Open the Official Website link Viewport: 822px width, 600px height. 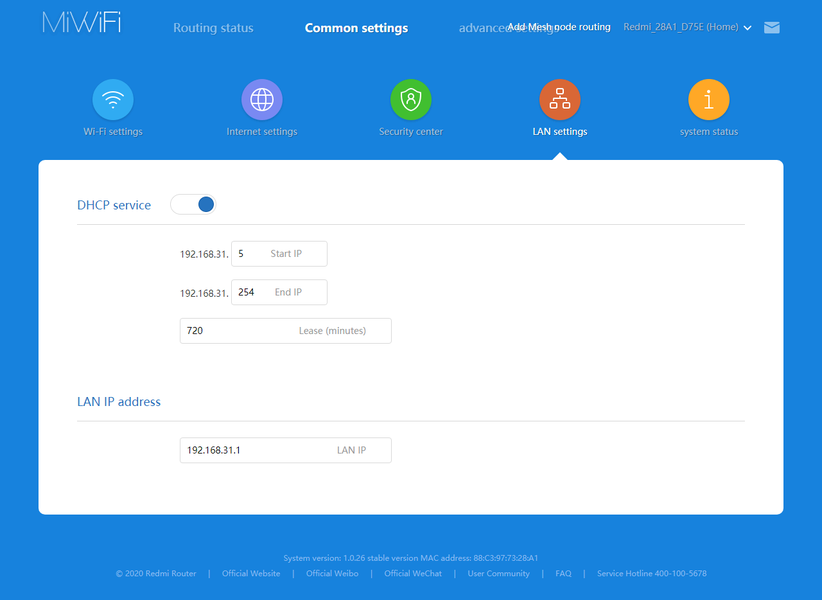251,573
